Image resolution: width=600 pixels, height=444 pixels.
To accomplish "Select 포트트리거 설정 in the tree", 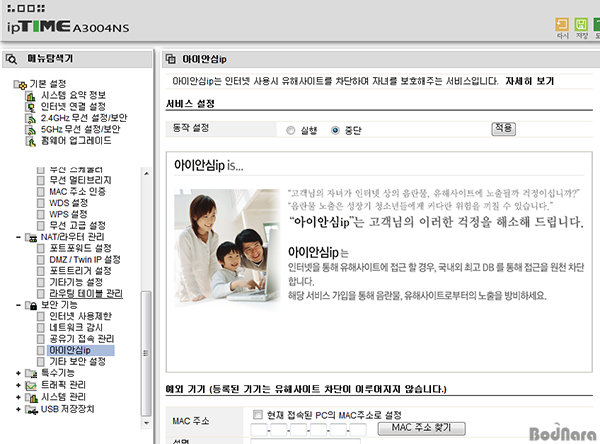I will (80, 271).
